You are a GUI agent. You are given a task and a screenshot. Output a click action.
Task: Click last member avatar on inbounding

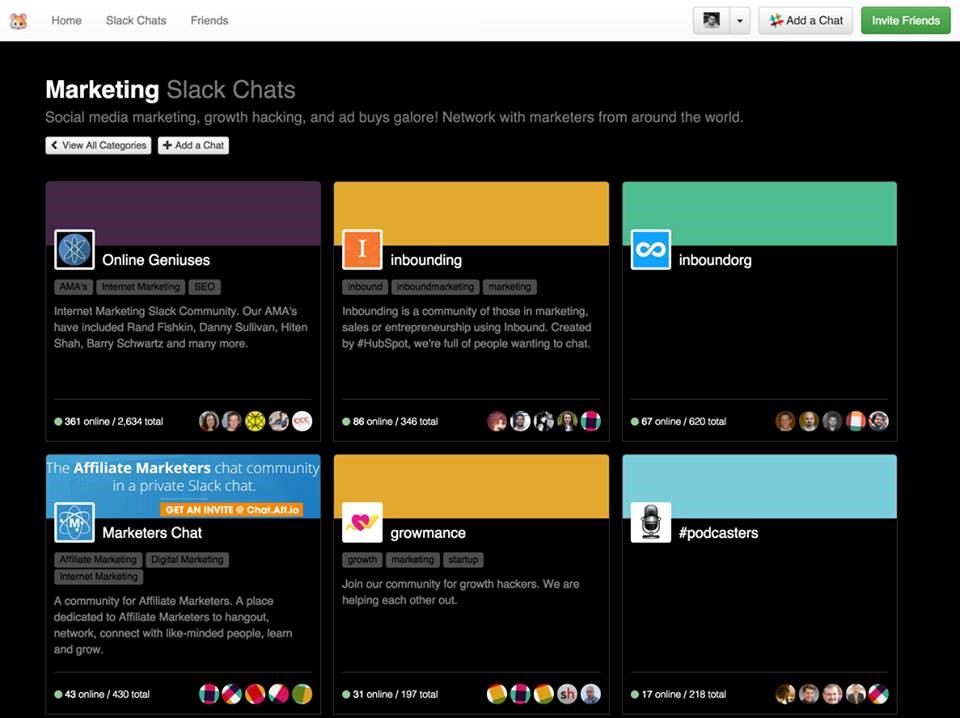[x=590, y=421]
